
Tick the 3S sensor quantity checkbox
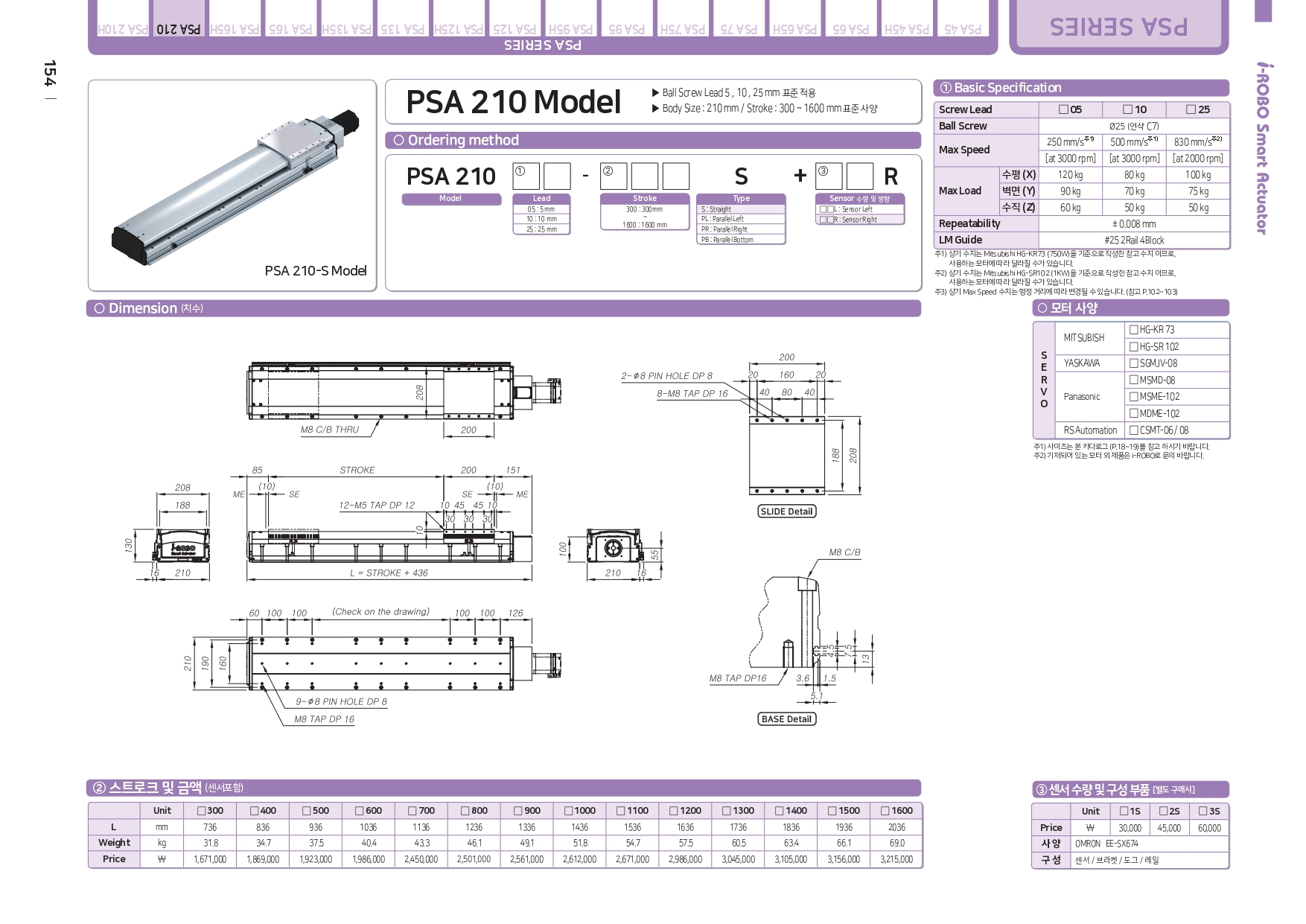point(1203,811)
